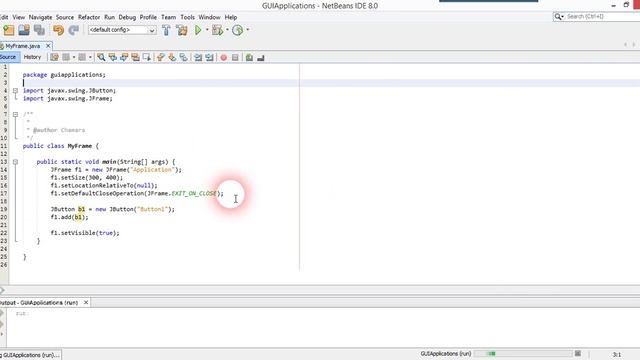
Task: Open the search magnifier dropdown
Action: pyautogui.click(x=558, y=16)
